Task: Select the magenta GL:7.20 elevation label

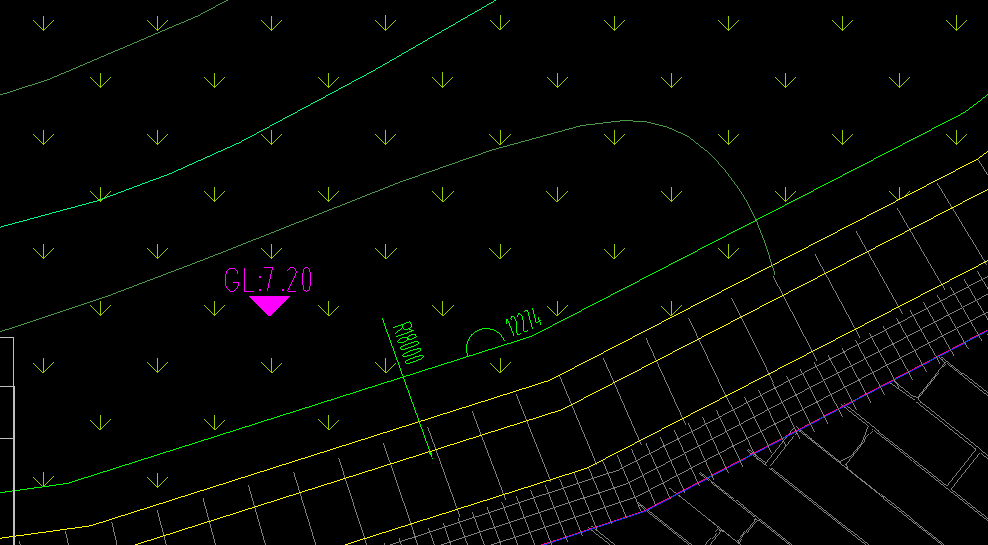Action: (268, 280)
